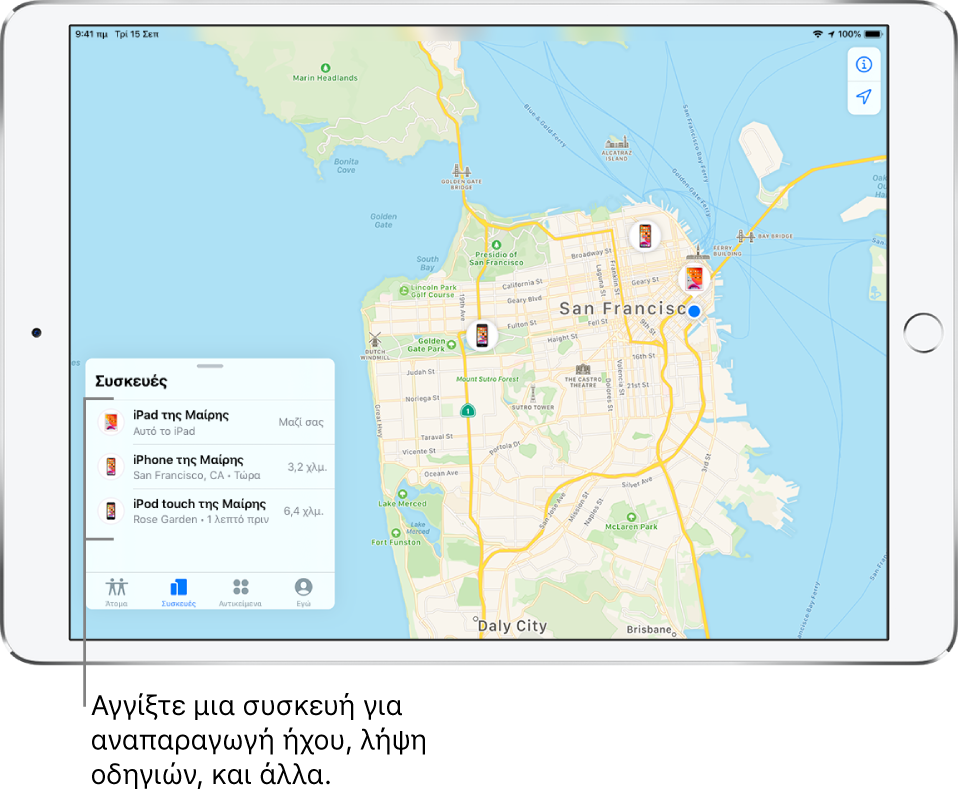958x798 pixels.
Task: Tap the iPod touch thumbnail in list
Action: [x=111, y=511]
